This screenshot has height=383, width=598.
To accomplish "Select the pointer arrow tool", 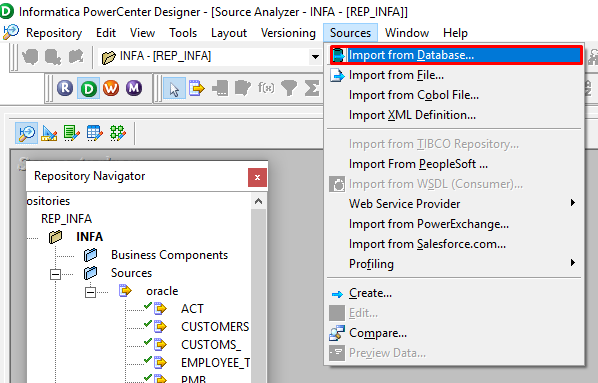I will coord(174,88).
